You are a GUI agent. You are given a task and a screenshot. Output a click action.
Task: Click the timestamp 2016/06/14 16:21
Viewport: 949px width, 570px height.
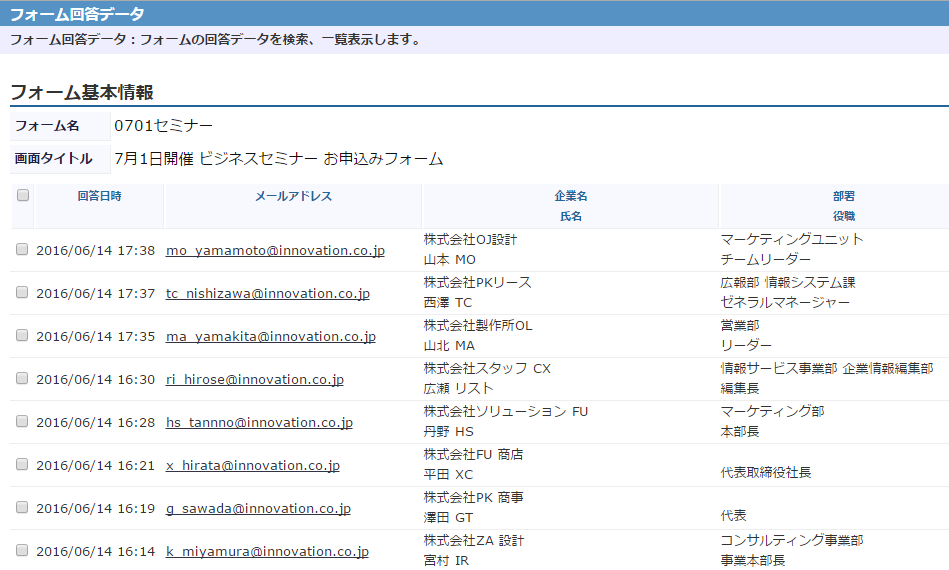(96, 465)
